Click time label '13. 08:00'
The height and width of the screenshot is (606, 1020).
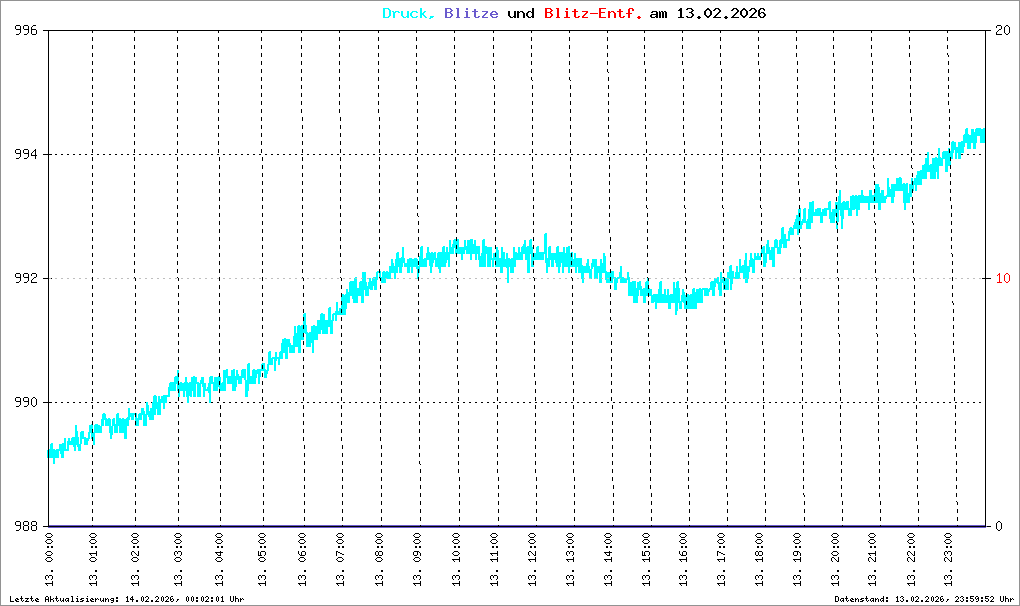[x=380, y=559]
